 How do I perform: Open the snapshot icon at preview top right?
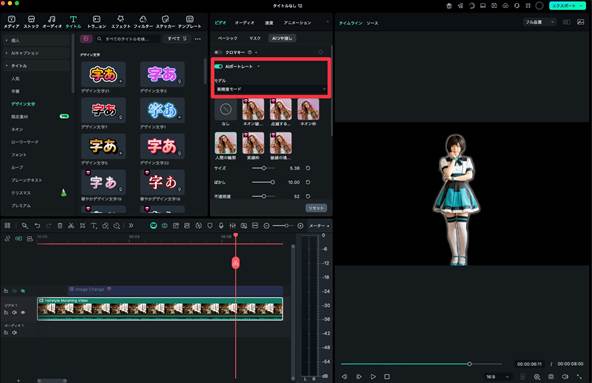pos(581,22)
